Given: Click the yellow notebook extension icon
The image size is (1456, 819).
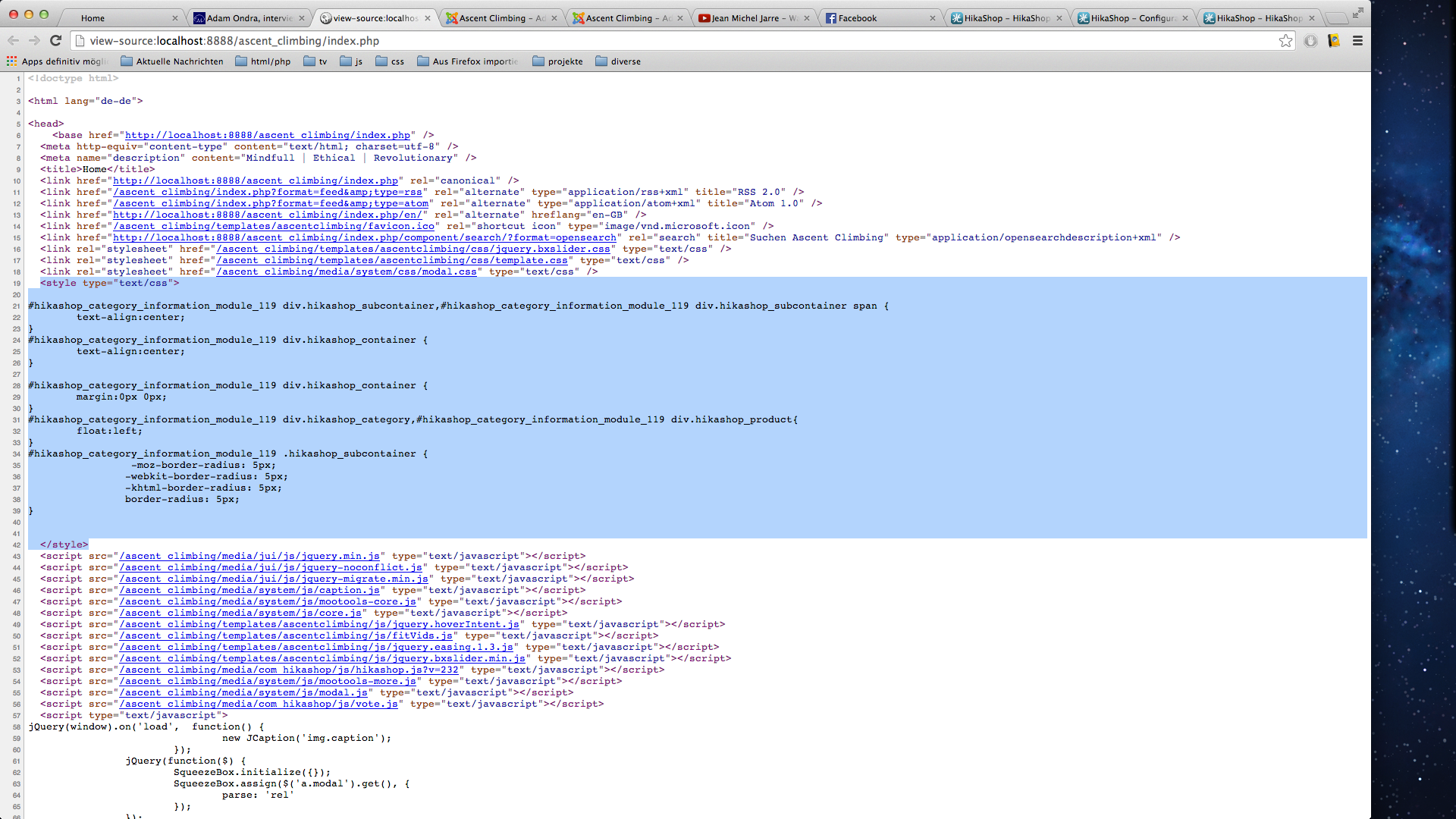Looking at the screenshot, I should pyautogui.click(x=1334, y=41).
